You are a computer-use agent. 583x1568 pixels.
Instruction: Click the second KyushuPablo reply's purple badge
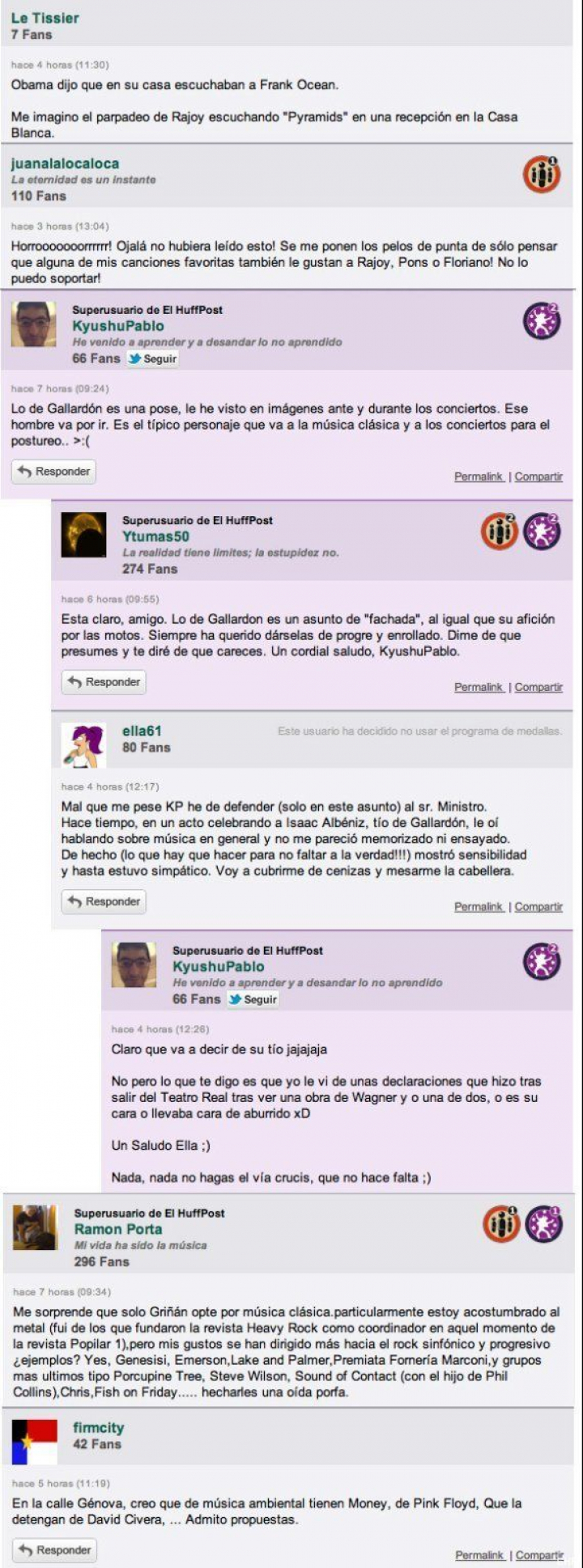pyautogui.click(x=542, y=962)
